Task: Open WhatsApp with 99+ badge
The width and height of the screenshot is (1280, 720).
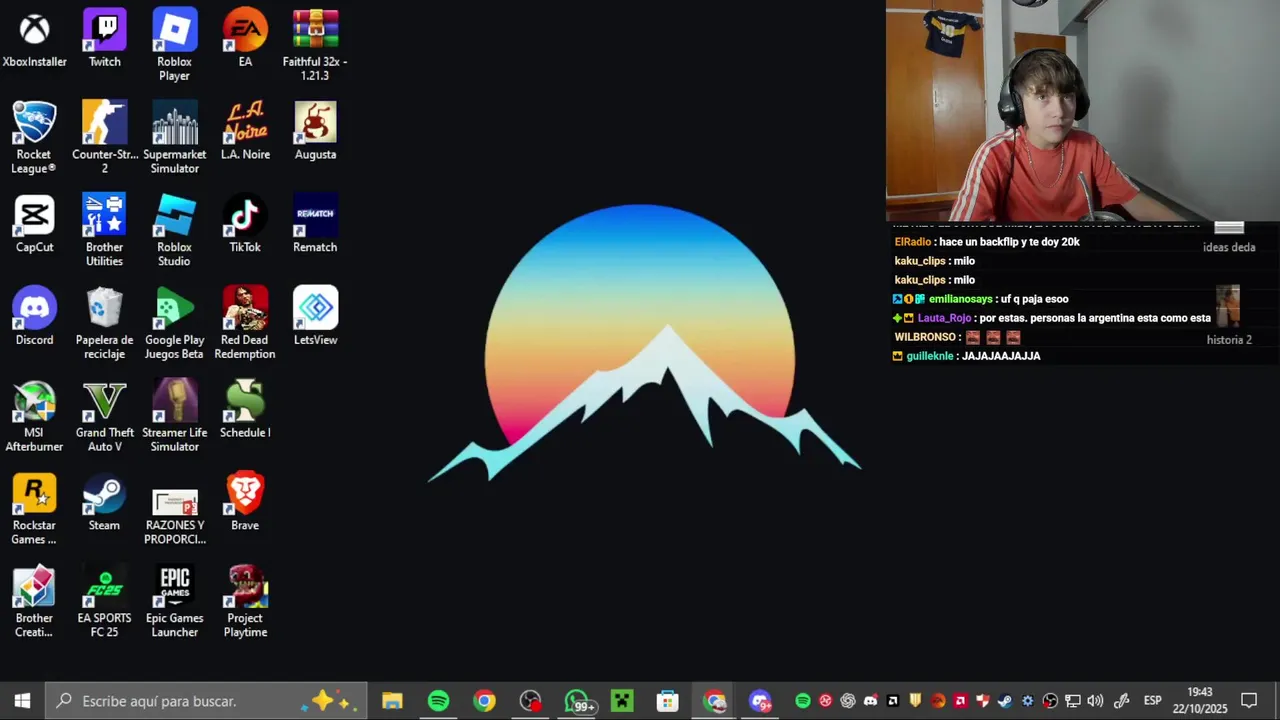Action: point(577,701)
